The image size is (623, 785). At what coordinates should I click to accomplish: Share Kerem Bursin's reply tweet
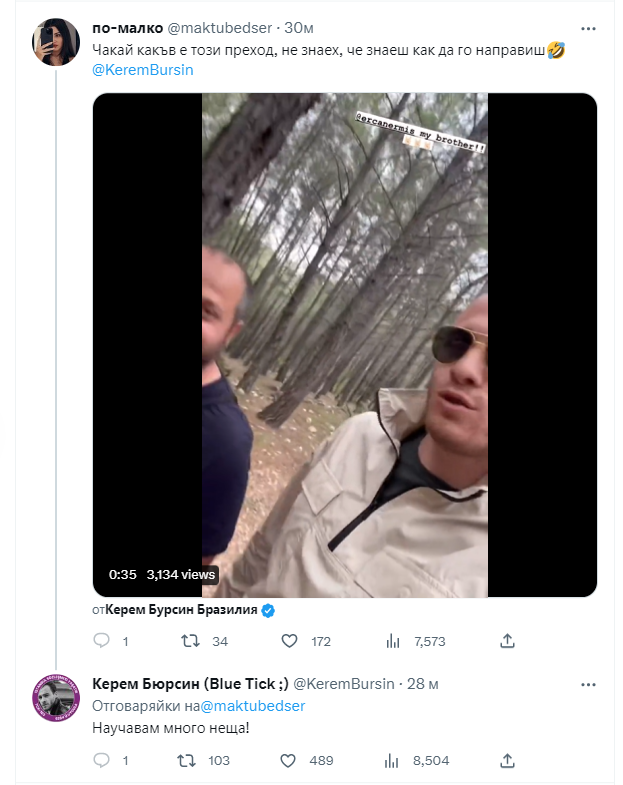tap(507, 761)
